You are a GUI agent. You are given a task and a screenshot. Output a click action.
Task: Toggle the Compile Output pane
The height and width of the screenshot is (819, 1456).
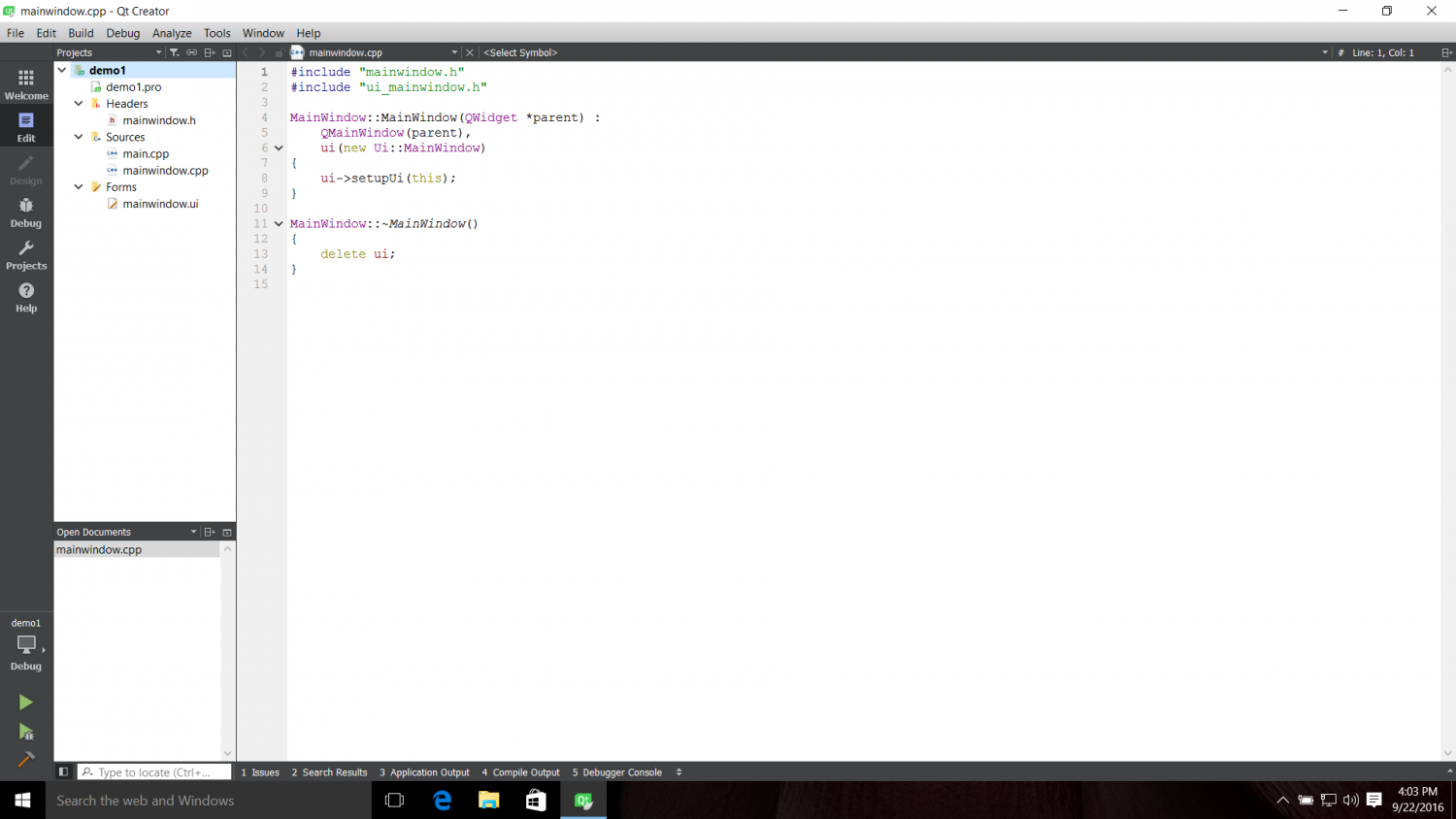click(520, 771)
